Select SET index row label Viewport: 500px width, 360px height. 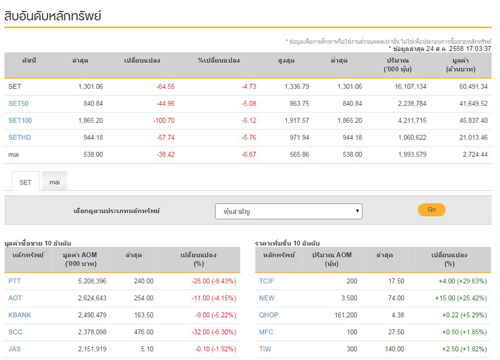(15, 87)
